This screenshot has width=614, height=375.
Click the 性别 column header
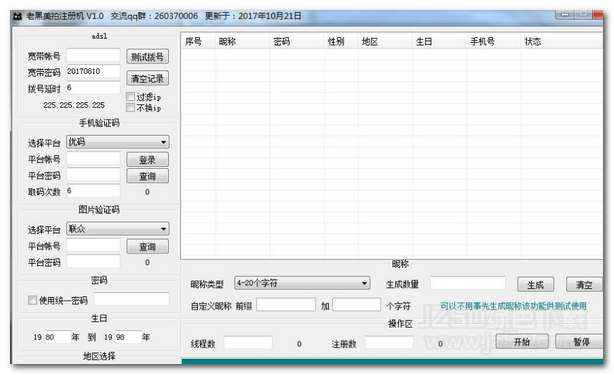pos(341,41)
